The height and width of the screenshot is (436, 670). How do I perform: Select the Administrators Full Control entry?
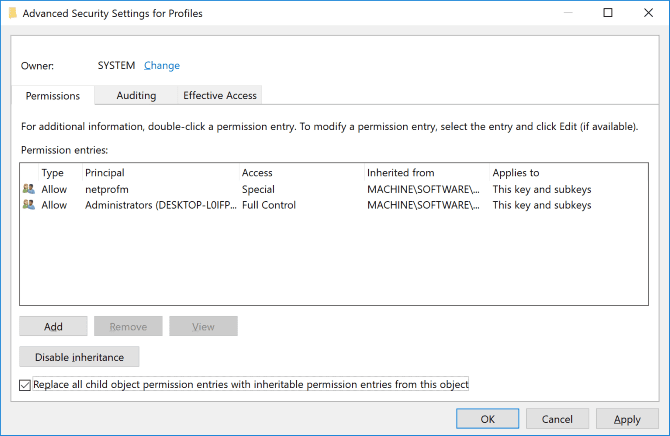[334, 205]
